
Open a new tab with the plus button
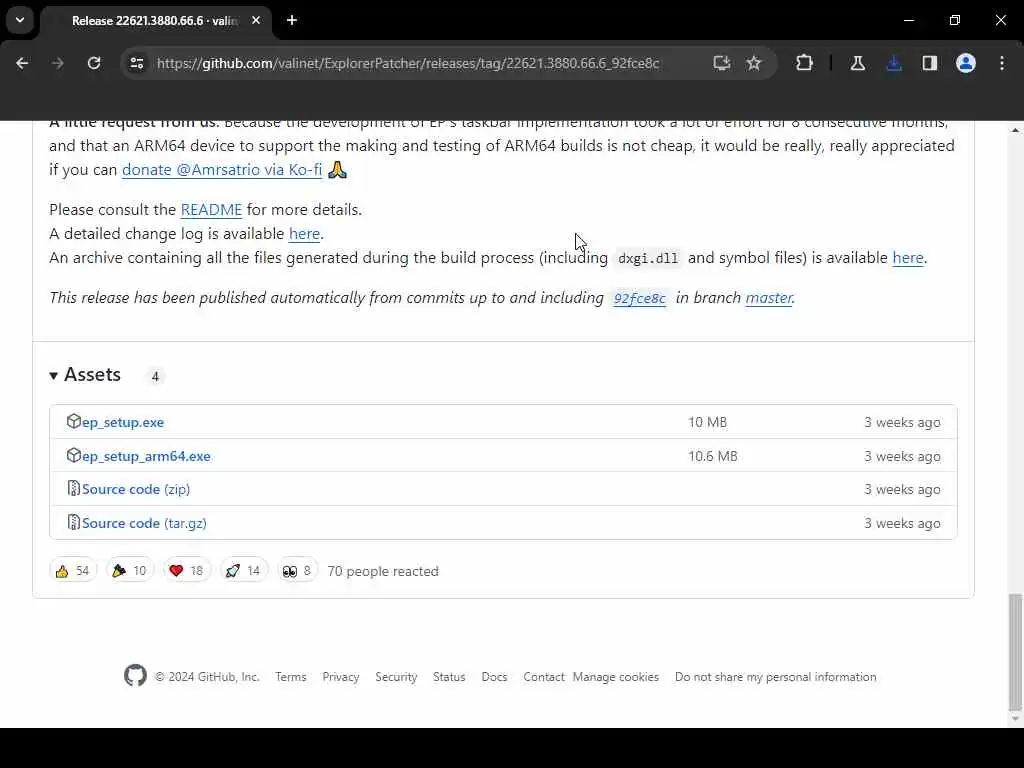coord(292,20)
